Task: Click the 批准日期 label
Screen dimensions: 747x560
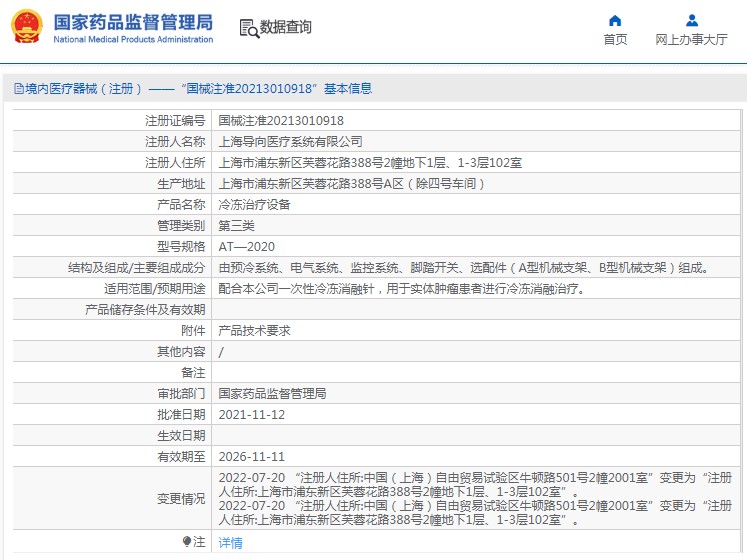Action: (x=181, y=414)
